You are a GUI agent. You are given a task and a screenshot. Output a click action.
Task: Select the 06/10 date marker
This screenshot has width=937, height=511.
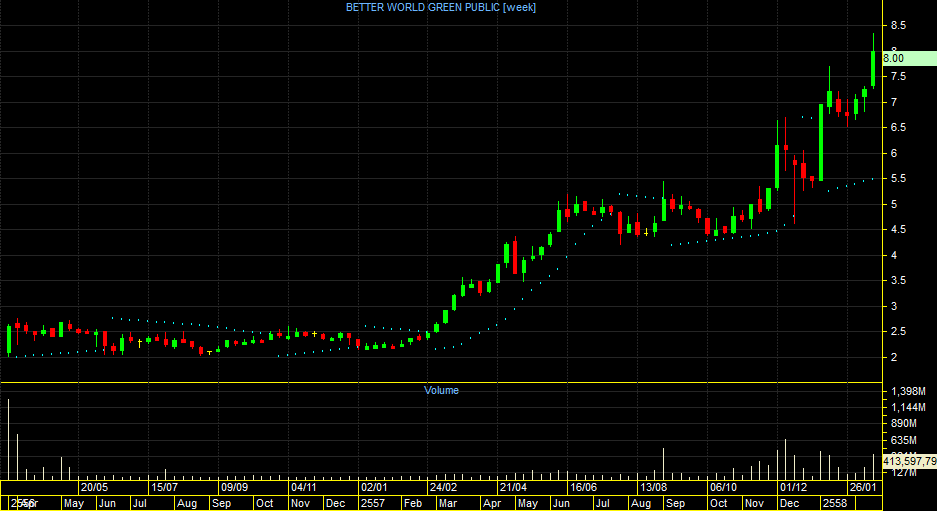pyautogui.click(x=722, y=487)
